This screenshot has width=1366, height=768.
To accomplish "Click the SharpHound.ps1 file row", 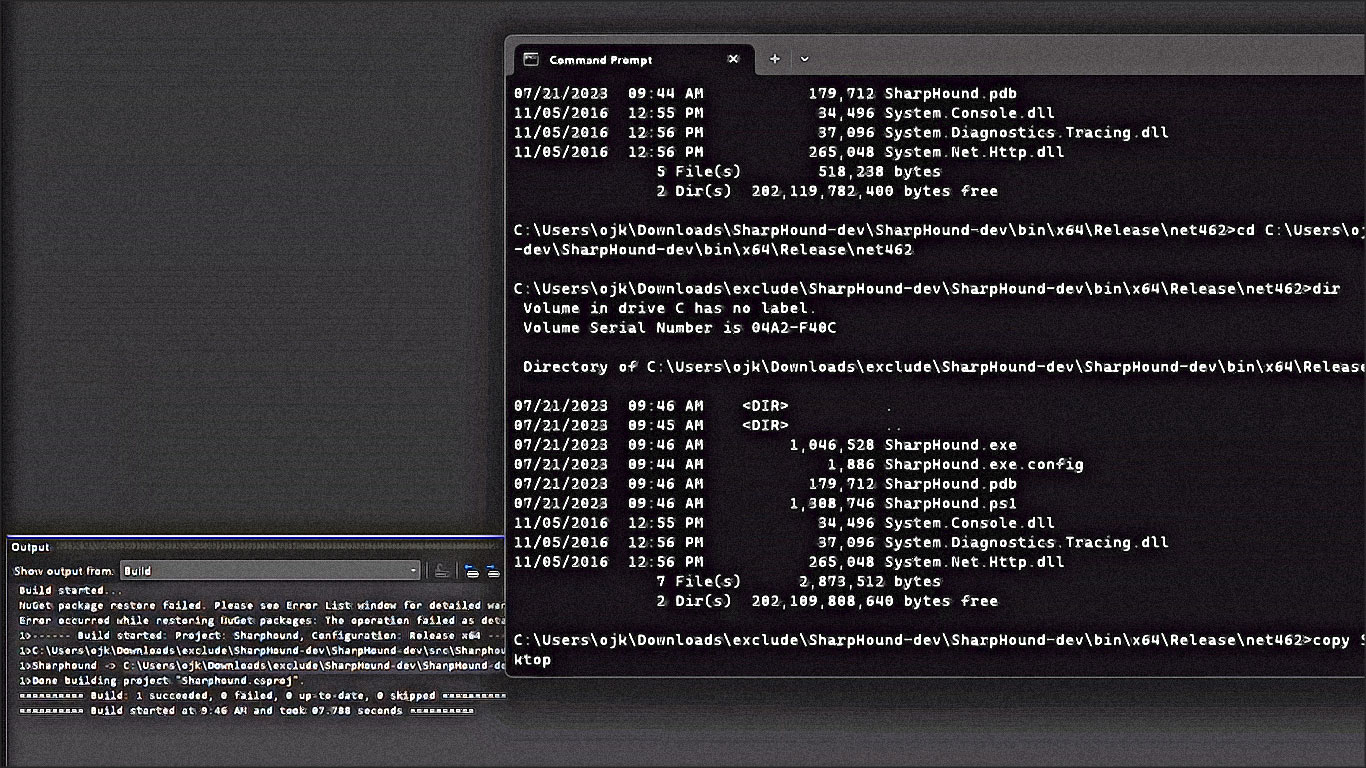I will tap(765, 503).
